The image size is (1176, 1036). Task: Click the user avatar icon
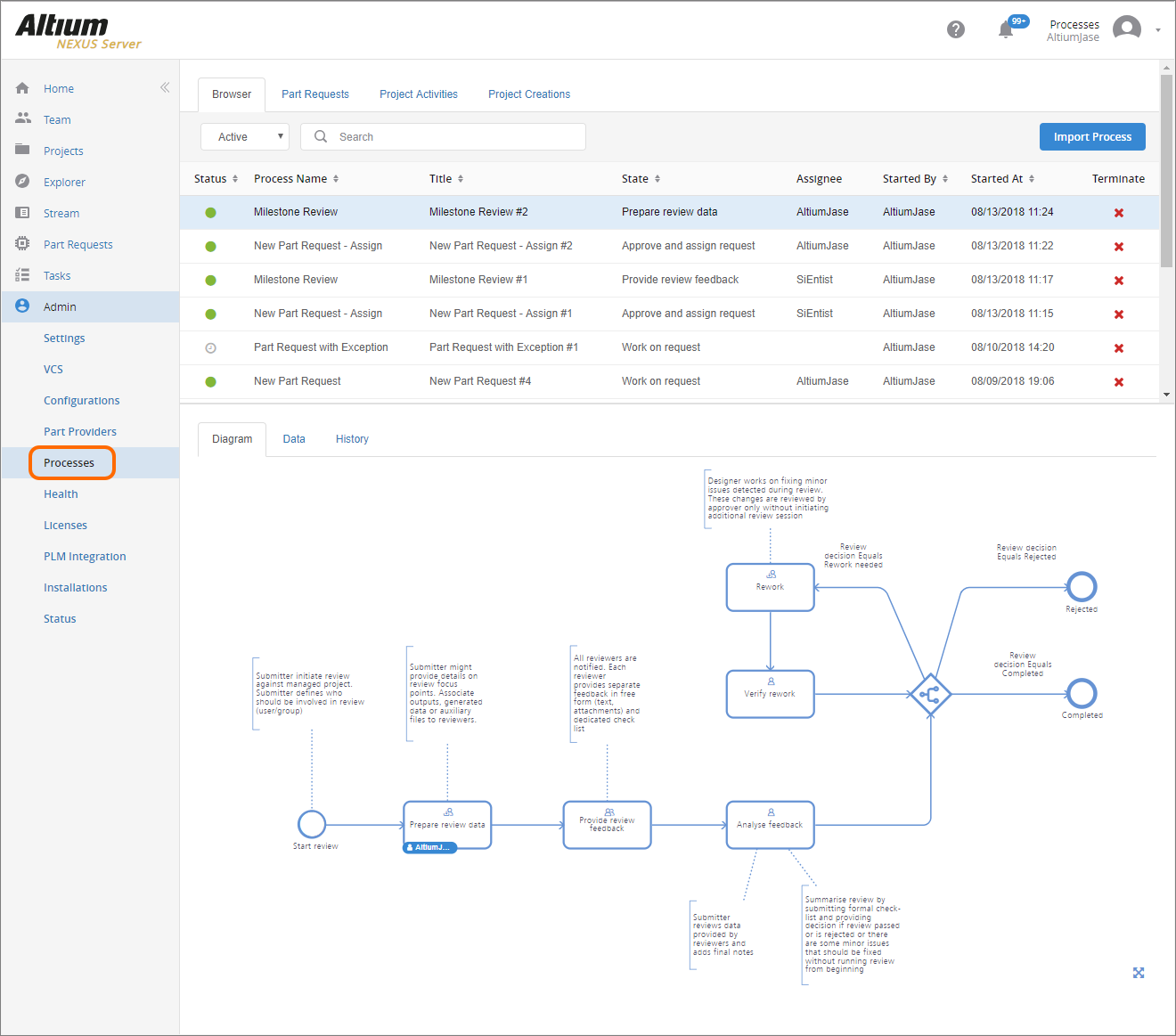pos(1127,29)
